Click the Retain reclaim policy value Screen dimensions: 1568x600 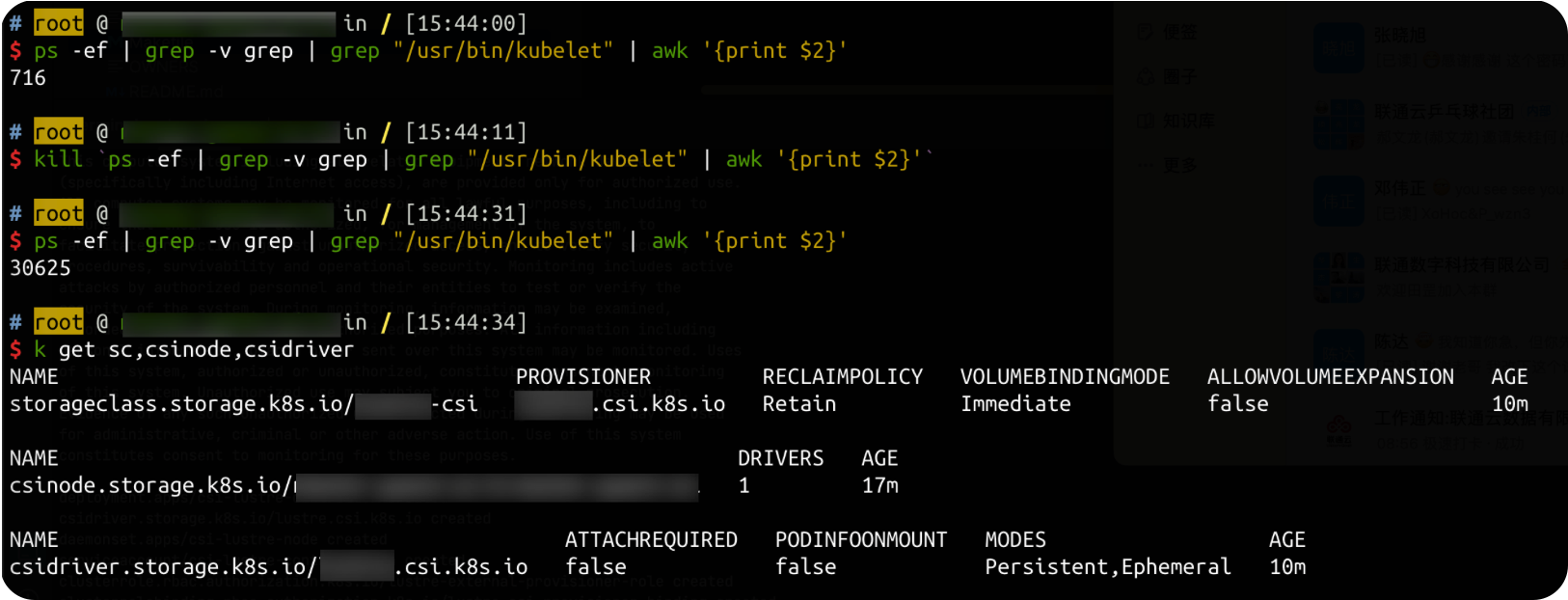(x=798, y=404)
